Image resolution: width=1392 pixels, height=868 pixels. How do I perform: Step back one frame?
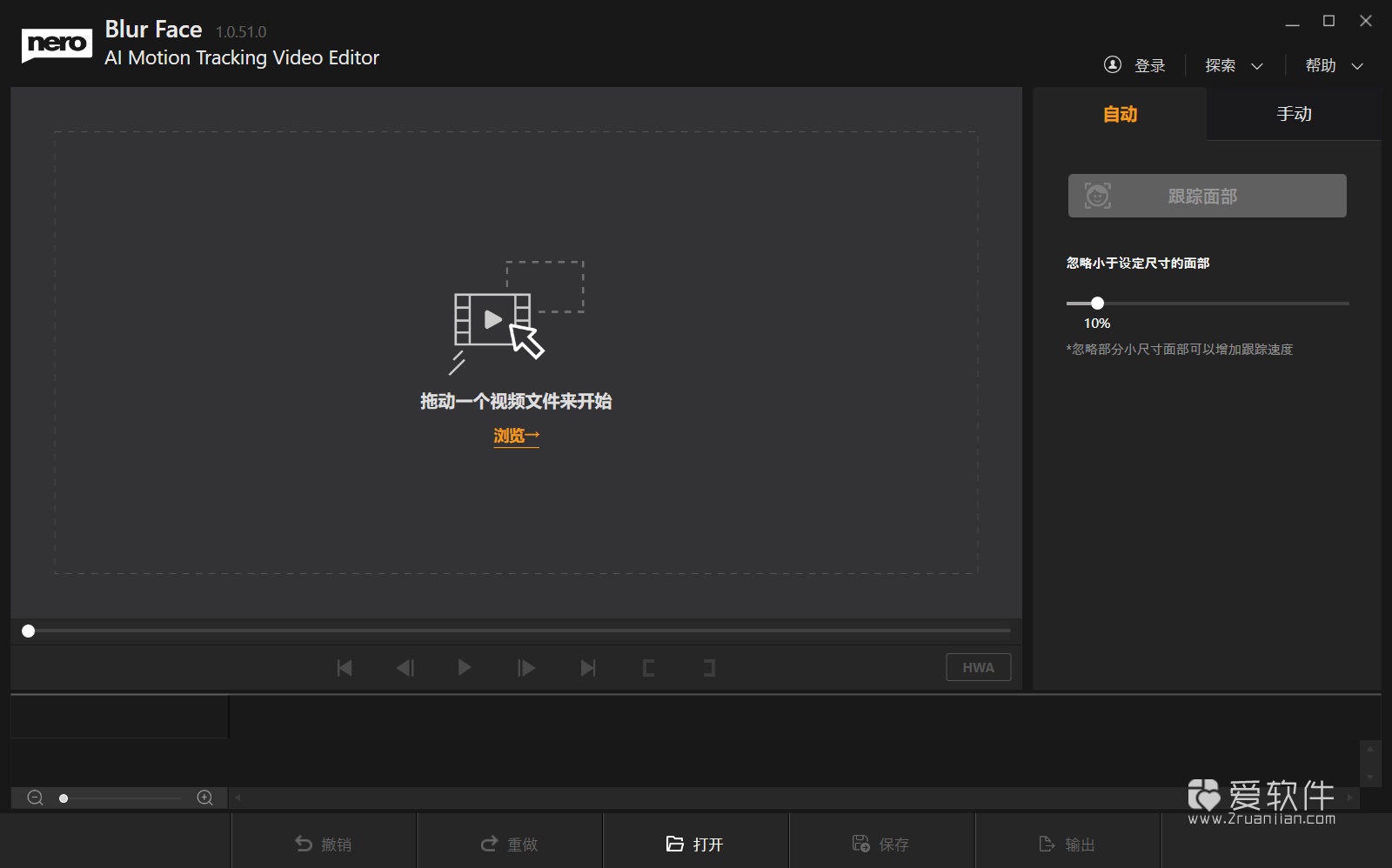(405, 667)
